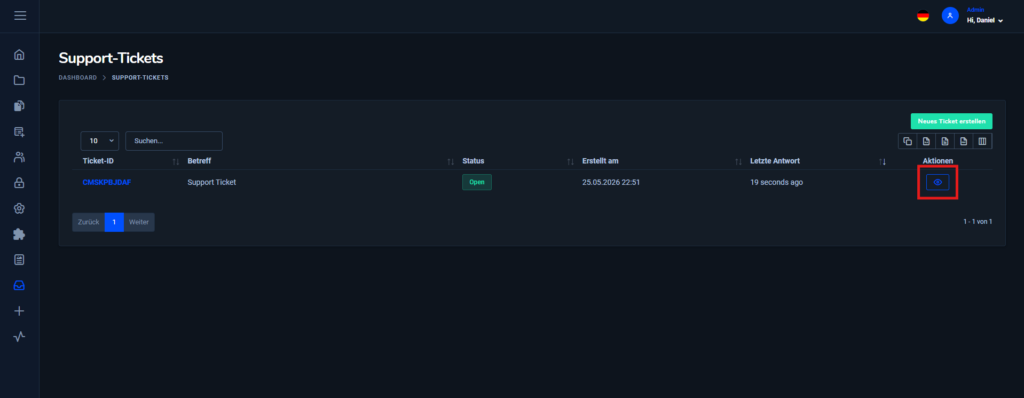Image resolution: width=1024 pixels, height=398 pixels.
Task: Click the Aktionen column header
Action: [x=937, y=161]
